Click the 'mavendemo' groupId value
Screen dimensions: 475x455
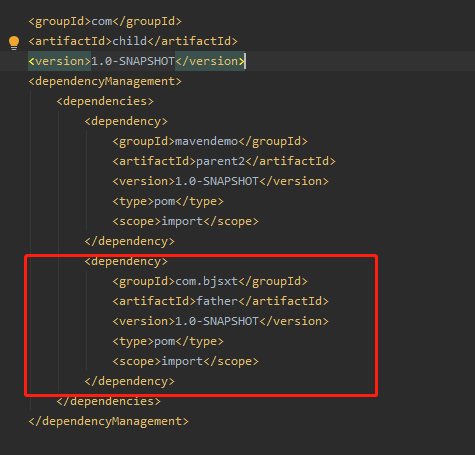click(x=206, y=141)
